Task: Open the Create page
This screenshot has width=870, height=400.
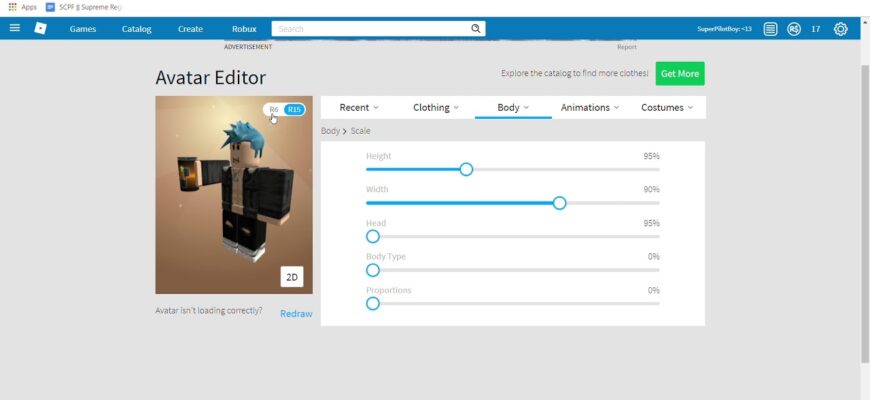Action: [x=190, y=29]
